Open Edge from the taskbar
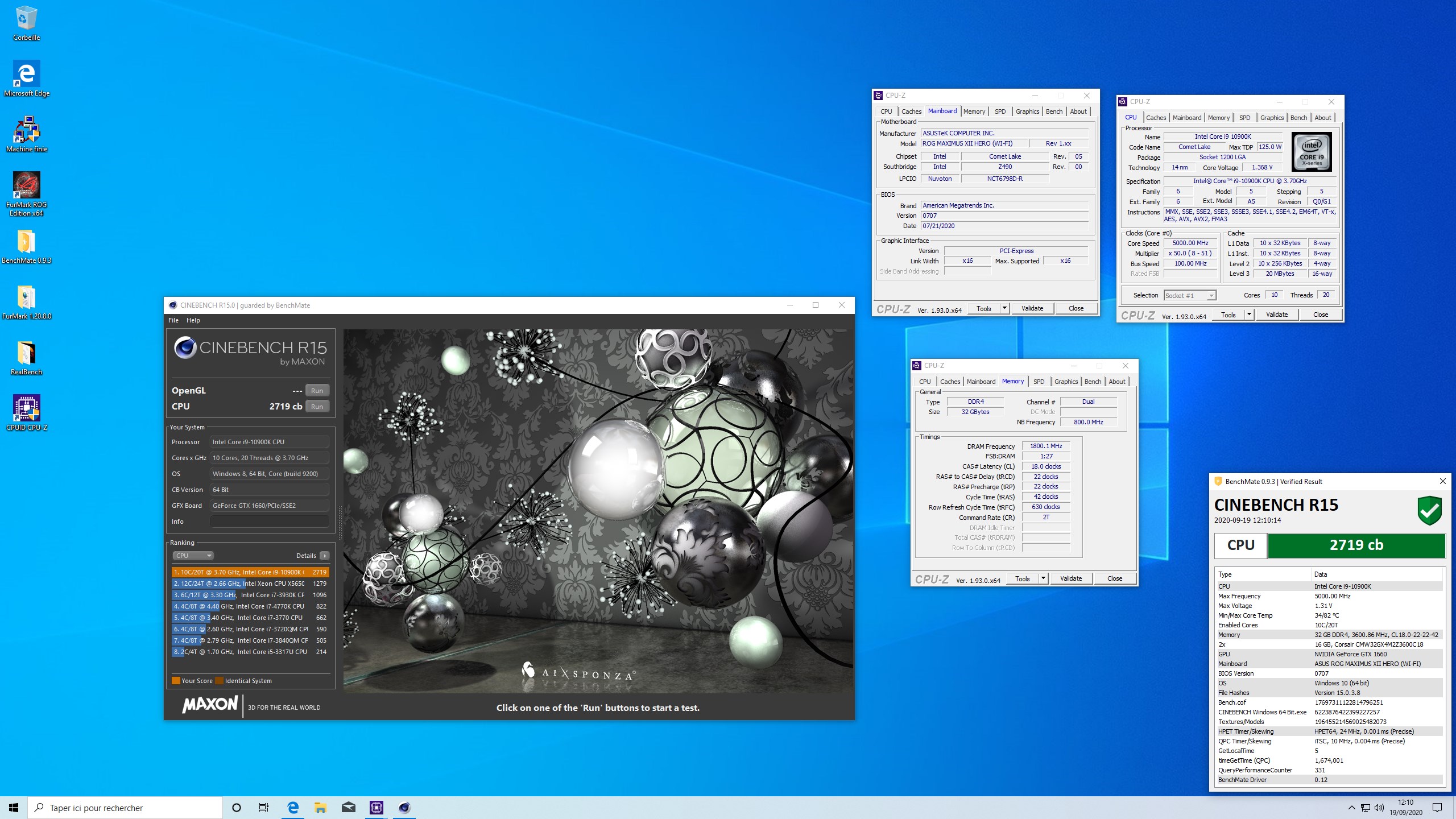Screen dimensions: 1456x819 (293, 808)
